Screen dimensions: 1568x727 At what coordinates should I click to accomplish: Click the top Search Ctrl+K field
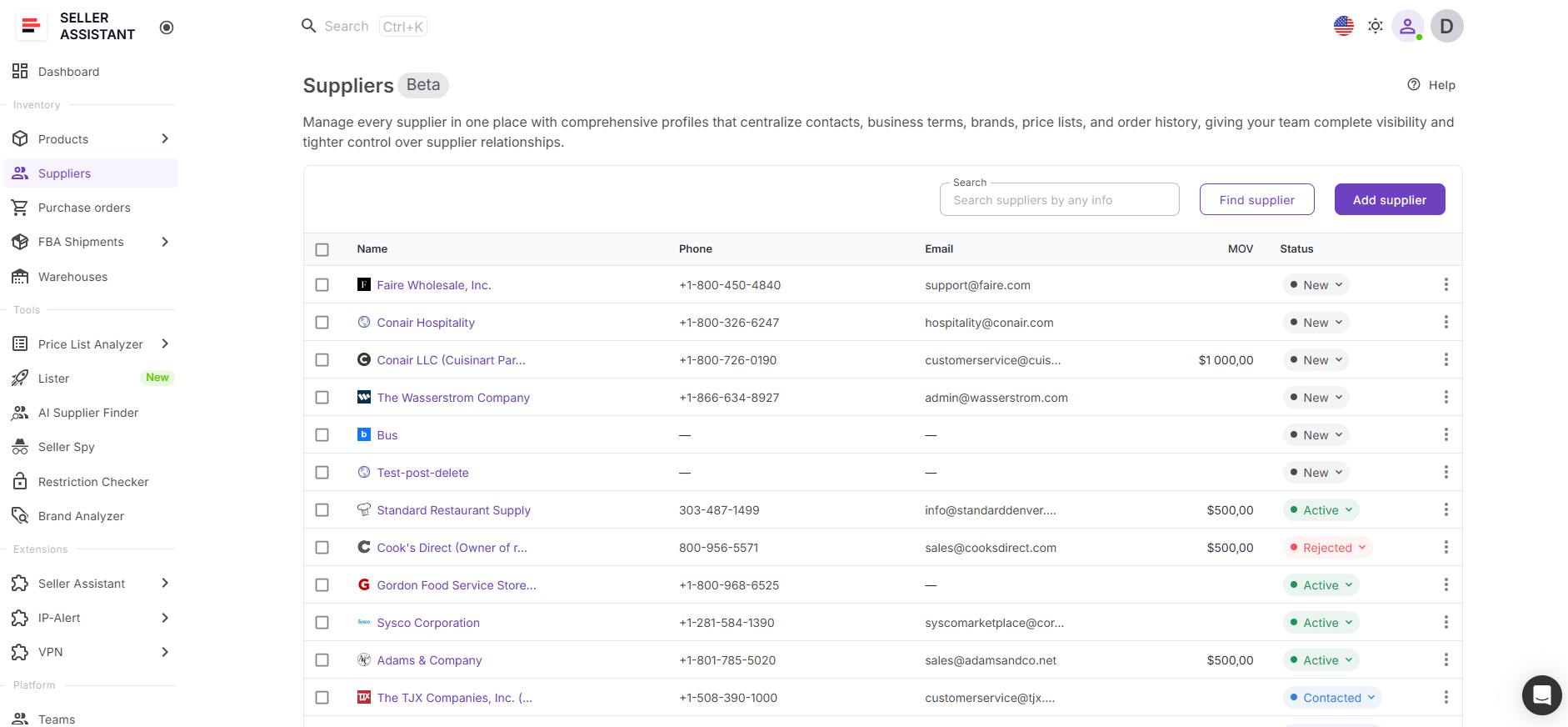[x=364, y=27]
